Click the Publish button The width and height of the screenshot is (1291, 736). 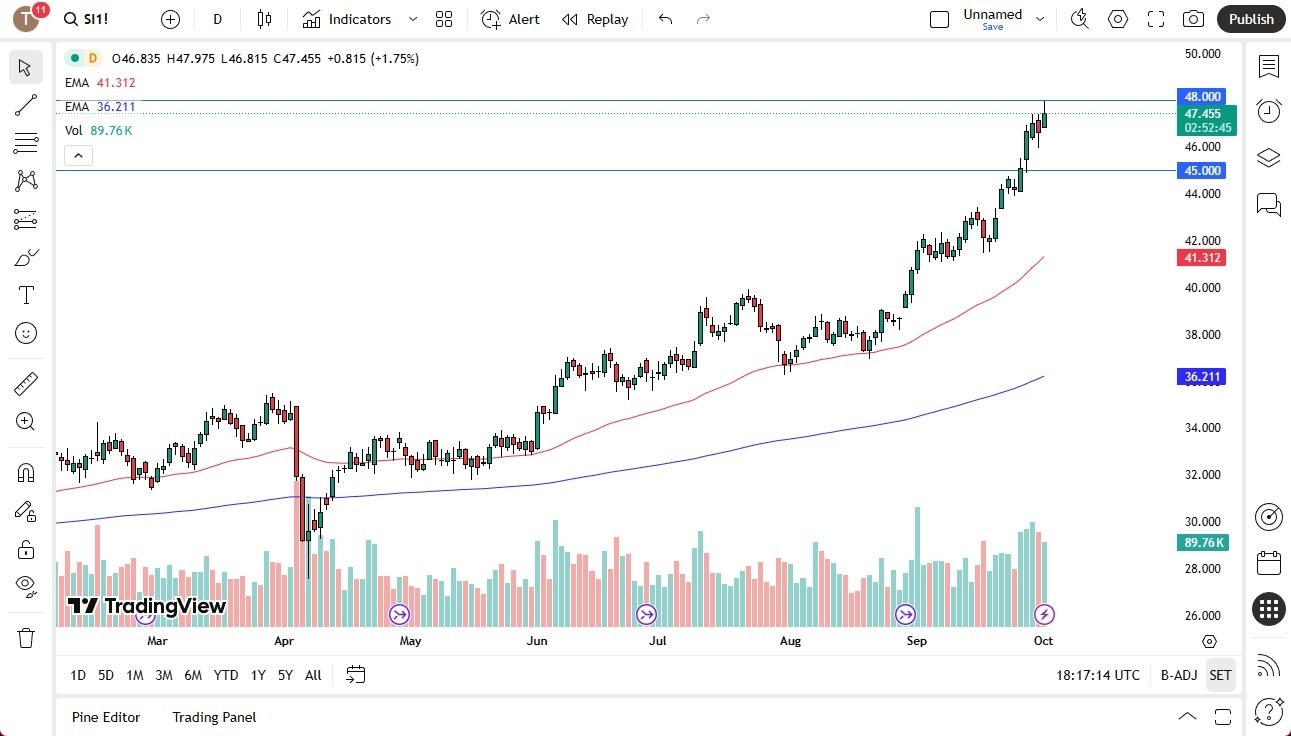(x=1250, y=18)
